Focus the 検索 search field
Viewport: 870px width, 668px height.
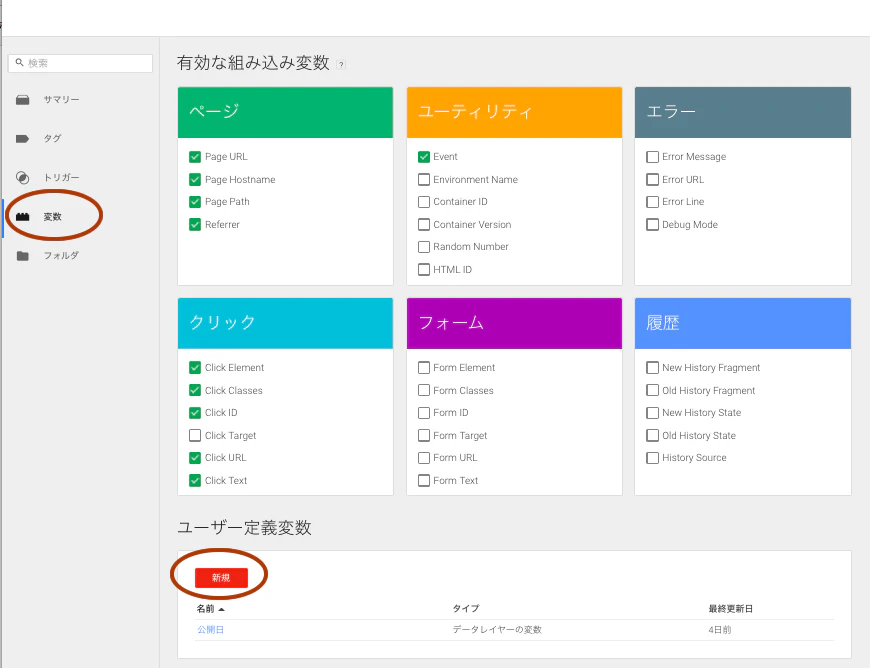(80, 63)
